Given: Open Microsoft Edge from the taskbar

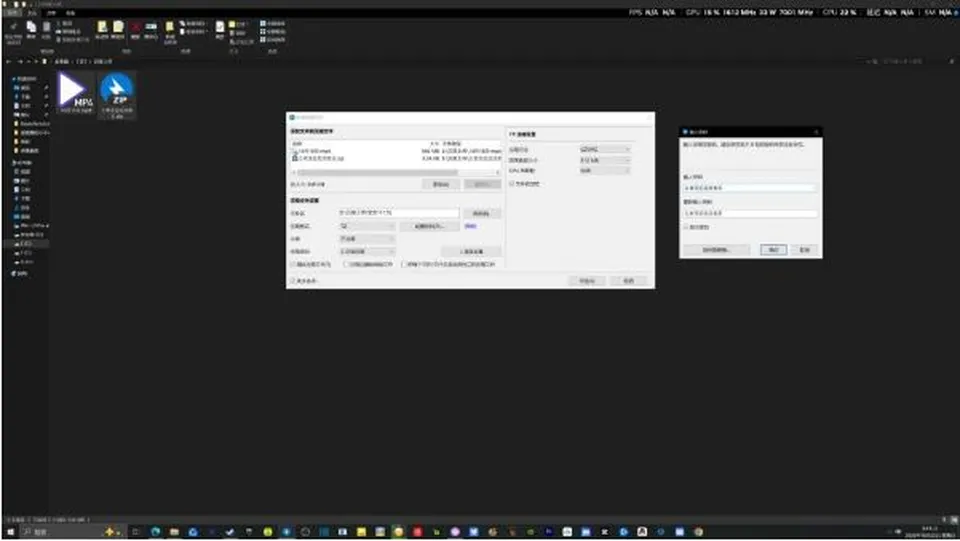Looking at the screenshot, I should pyautogui.click(x=155, y=532).
